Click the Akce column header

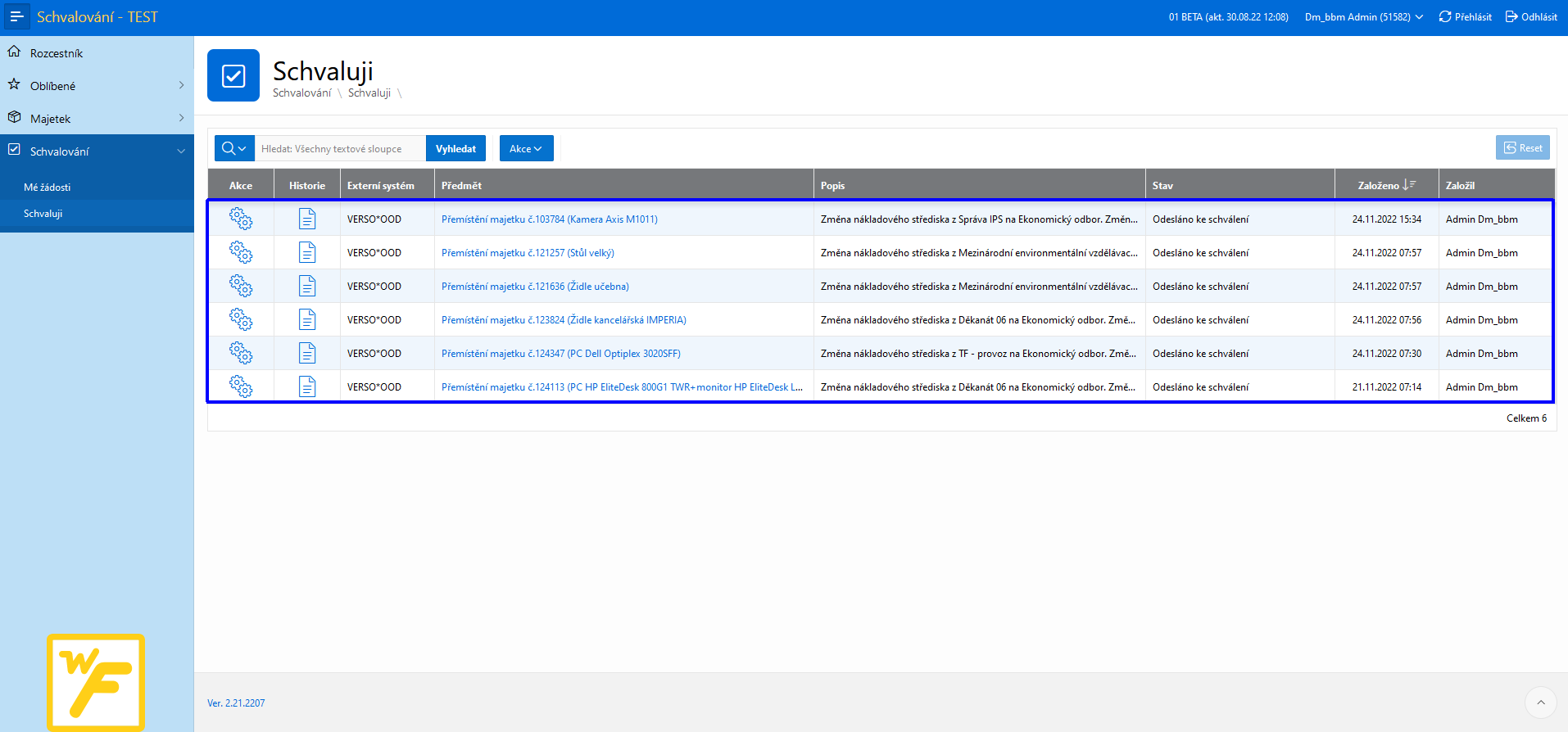coord(241,185)
